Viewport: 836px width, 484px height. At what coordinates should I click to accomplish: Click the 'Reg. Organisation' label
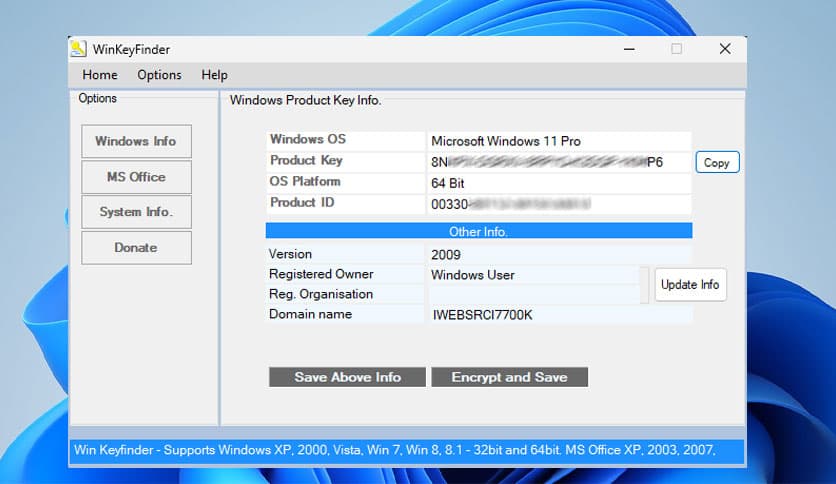320,294
